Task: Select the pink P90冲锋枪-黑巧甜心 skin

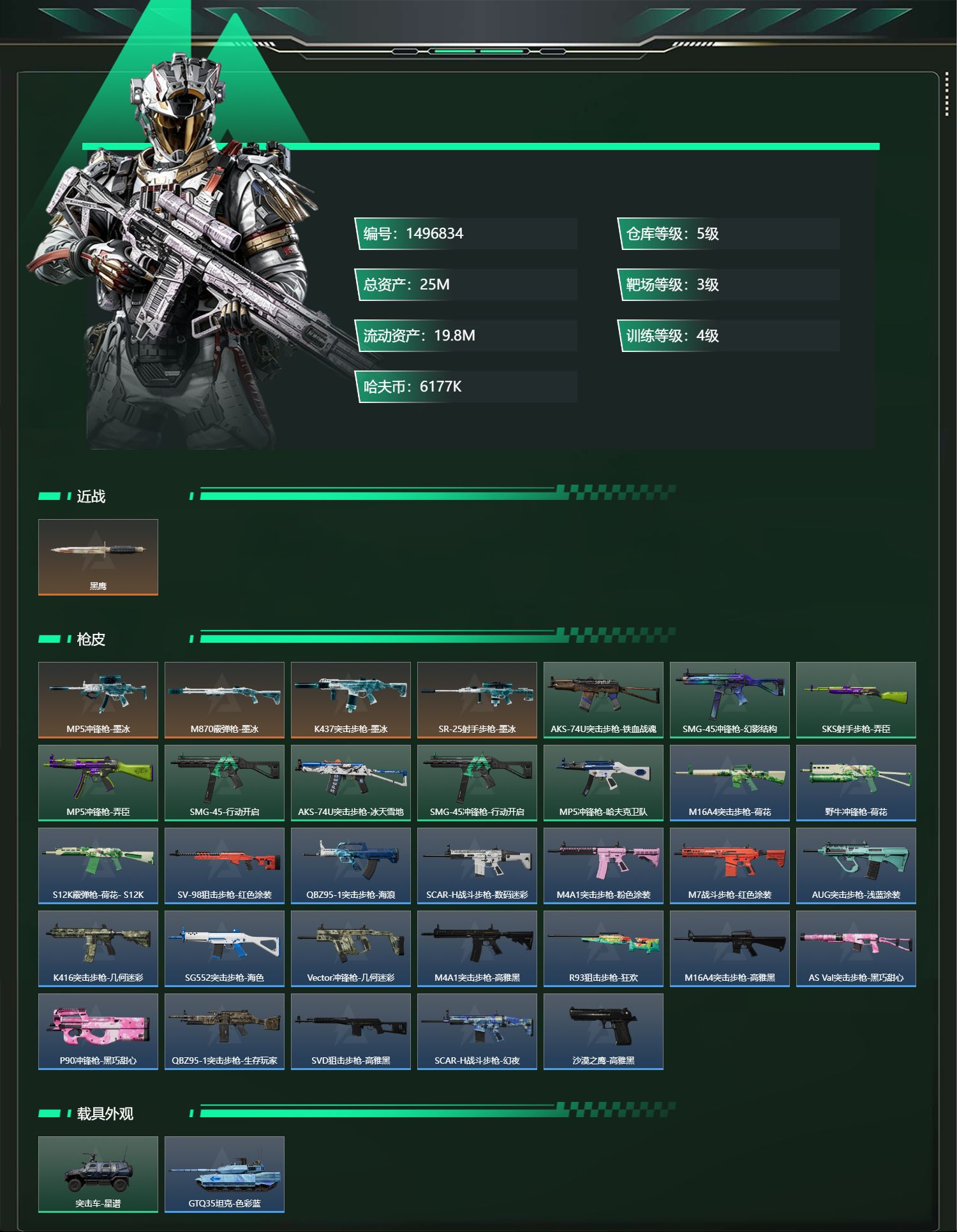Action: (98, 1032)
